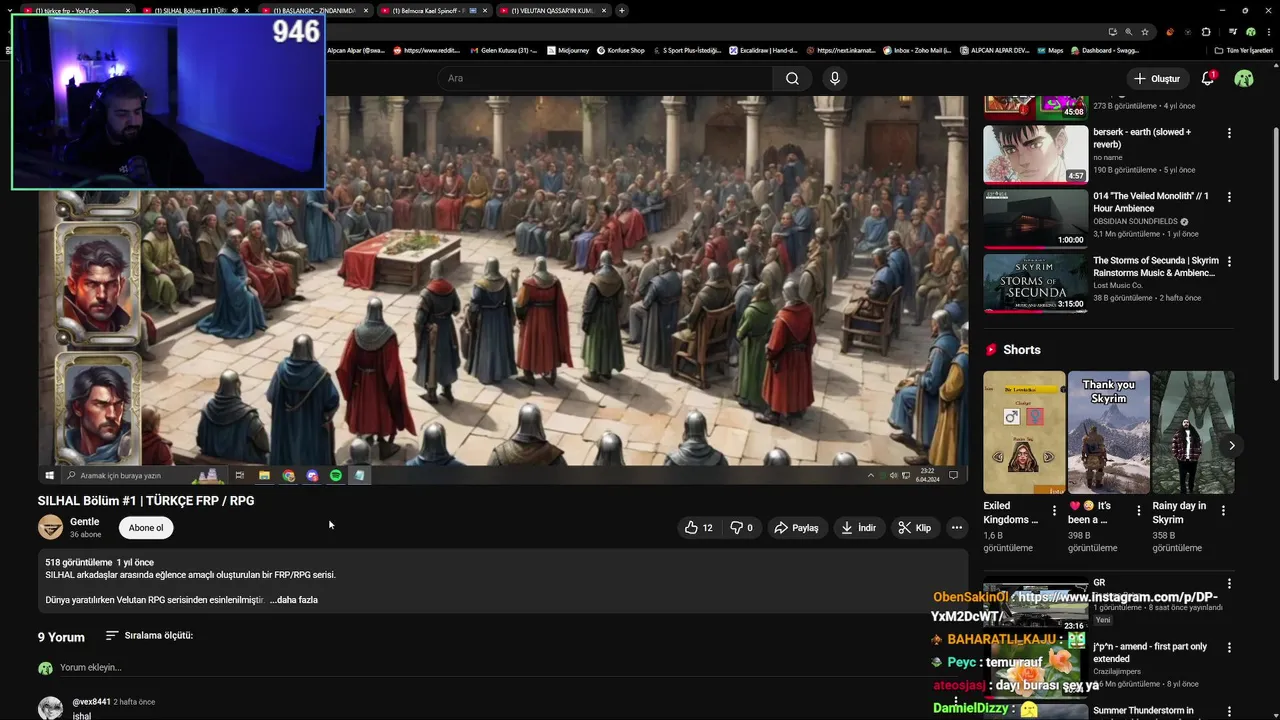Click the YouTube search magnifier button
Image resolution: width=1280 pixels, height=720 pixels.
792,78
